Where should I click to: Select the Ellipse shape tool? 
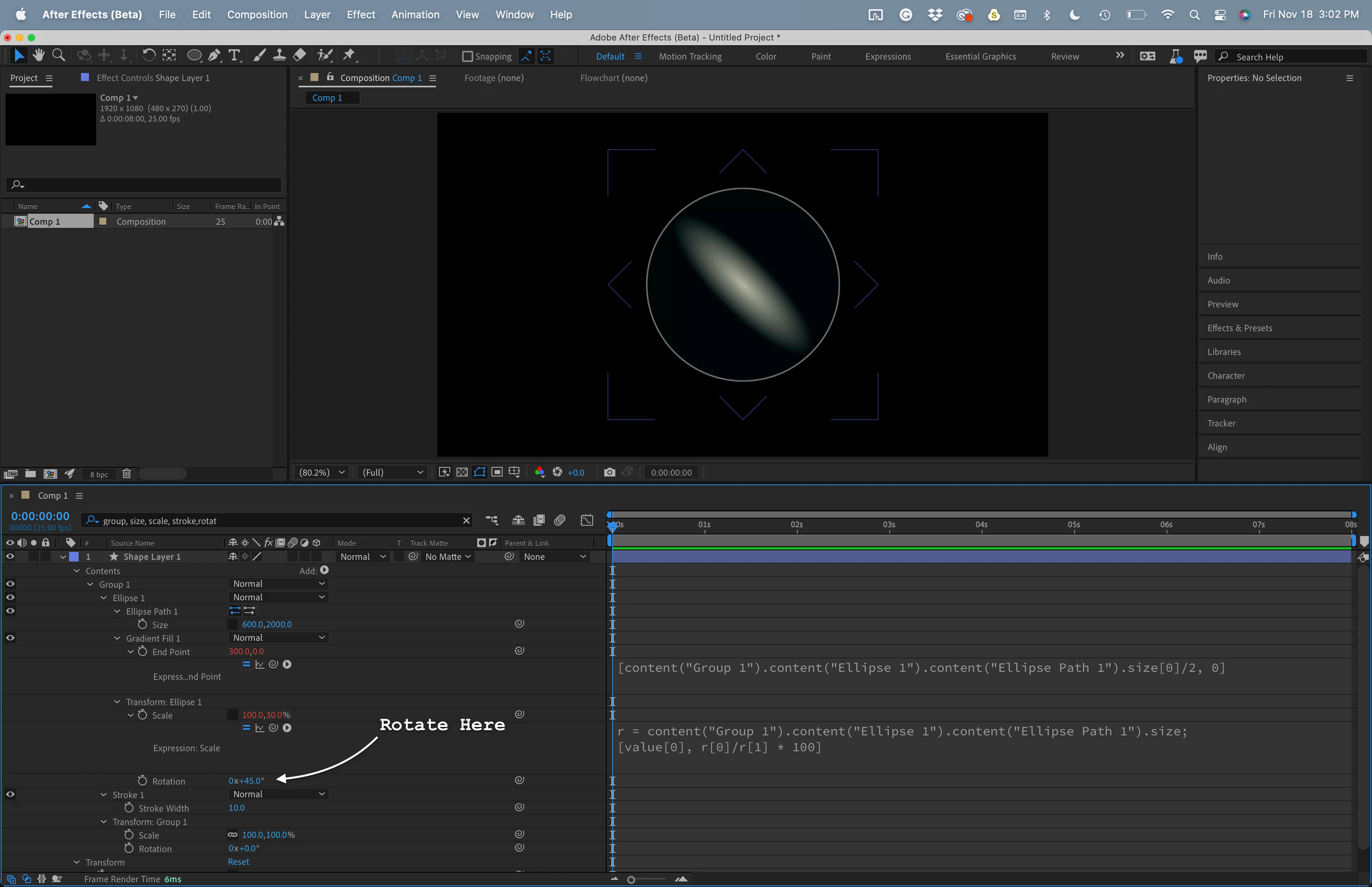[194, 55]
